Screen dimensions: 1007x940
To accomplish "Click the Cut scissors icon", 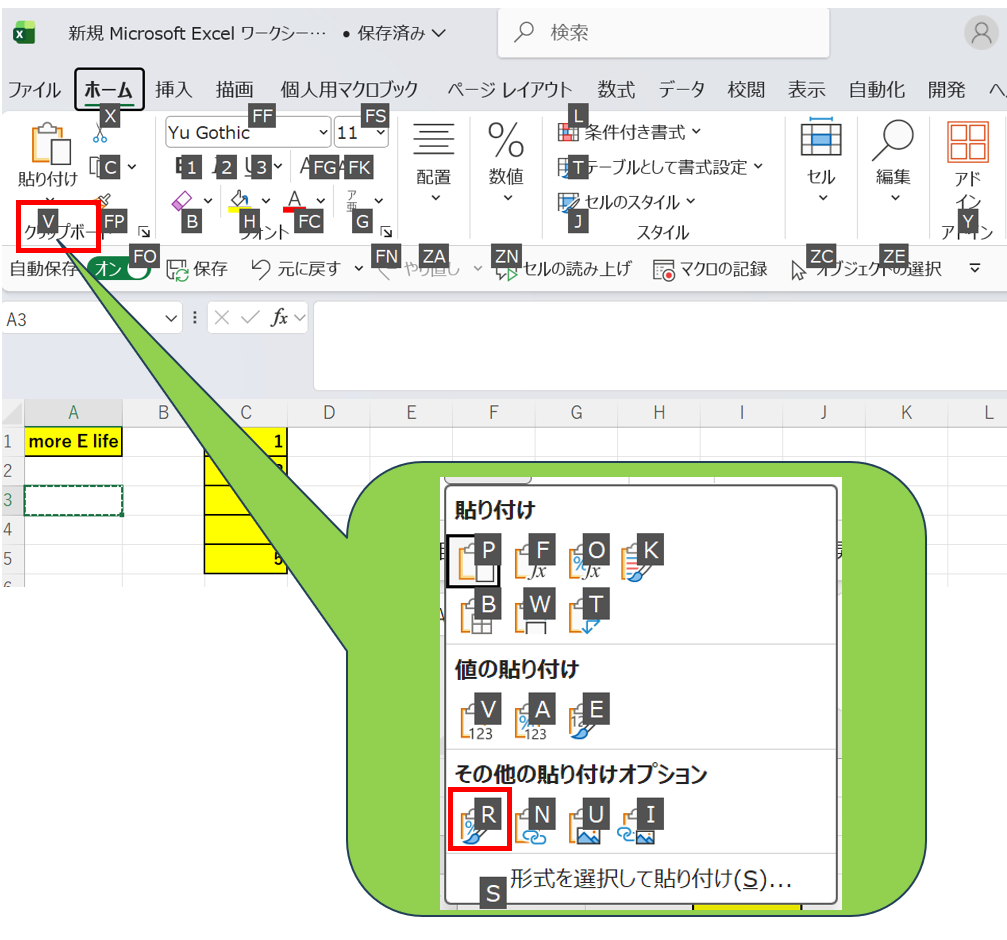I will [x=100, y=133].
